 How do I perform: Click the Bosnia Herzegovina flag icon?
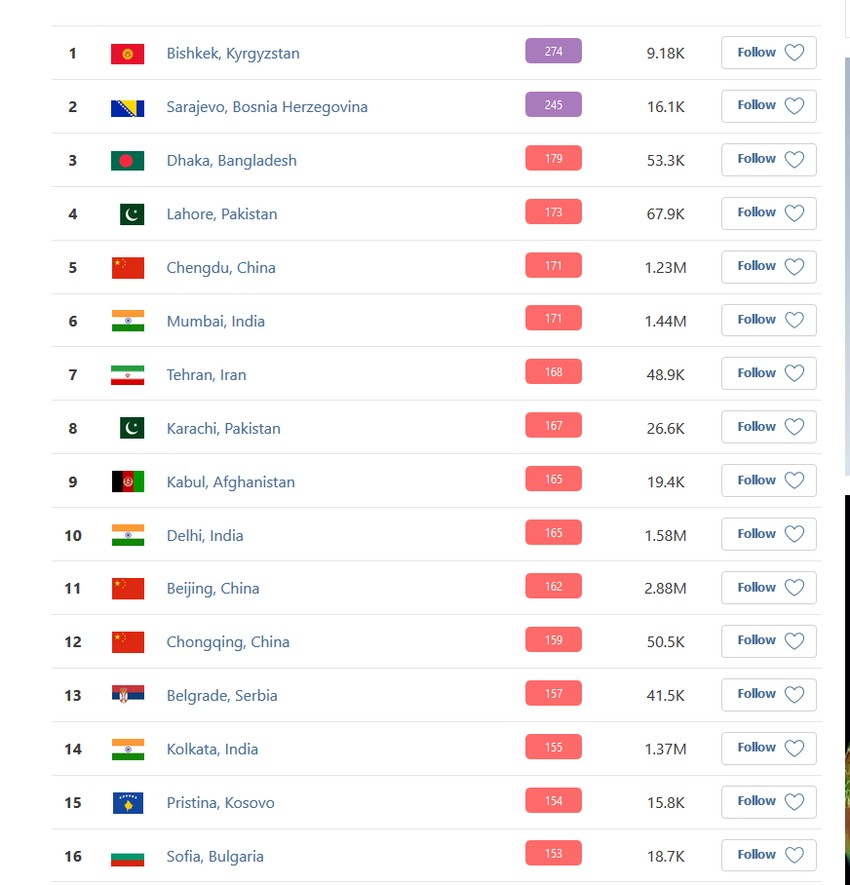point(127,107)
